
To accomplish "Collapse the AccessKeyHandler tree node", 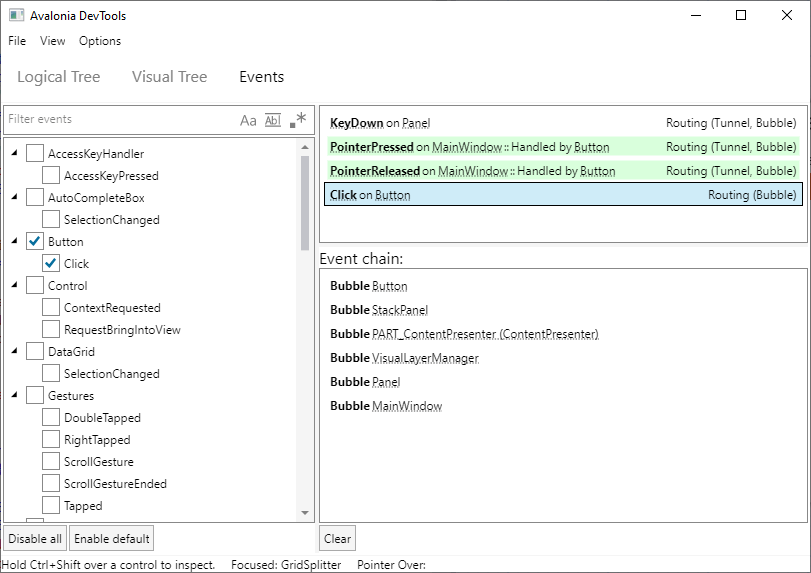I will coord(14,154).
